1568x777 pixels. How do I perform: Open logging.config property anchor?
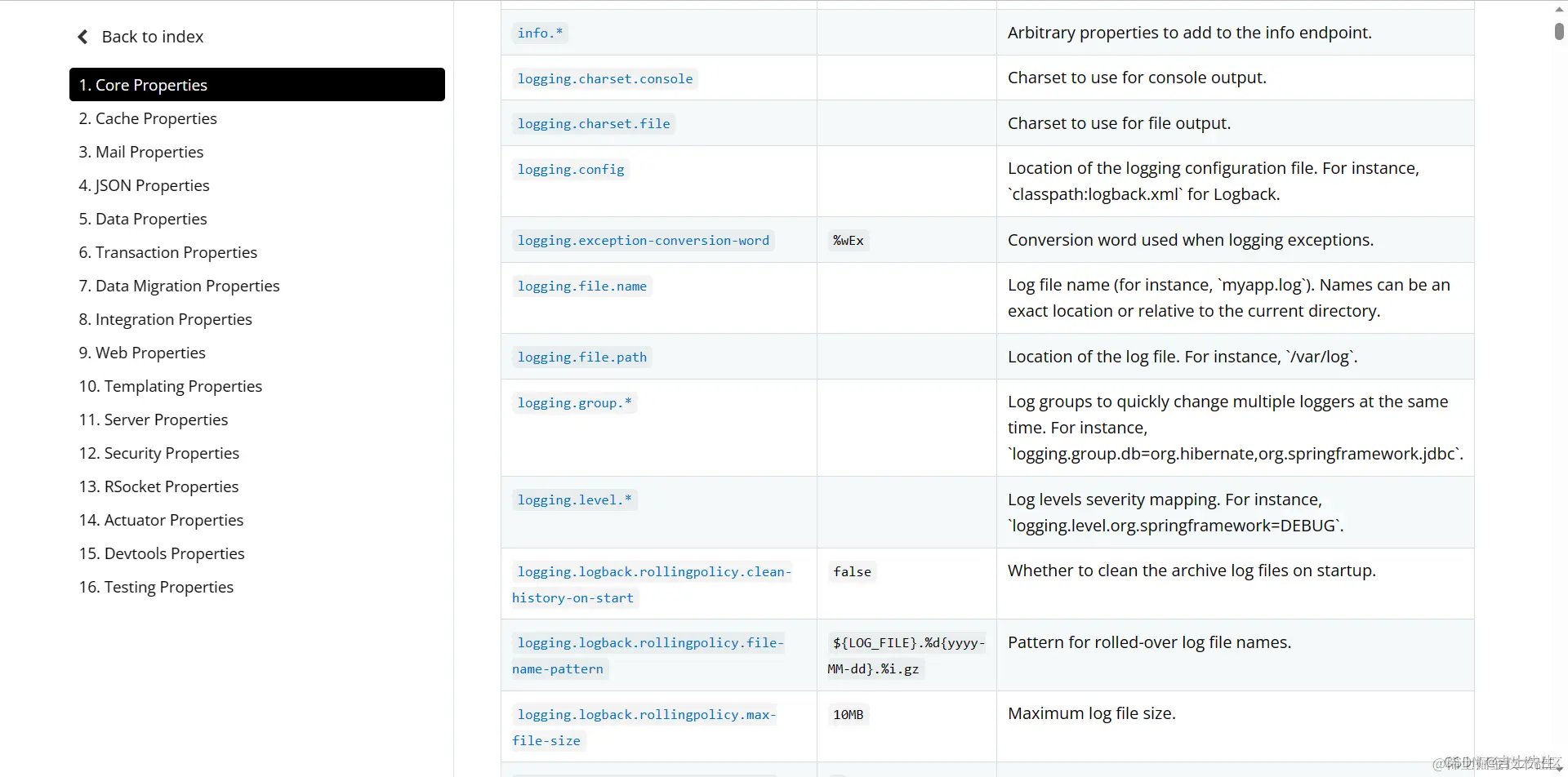click(571, 169)
